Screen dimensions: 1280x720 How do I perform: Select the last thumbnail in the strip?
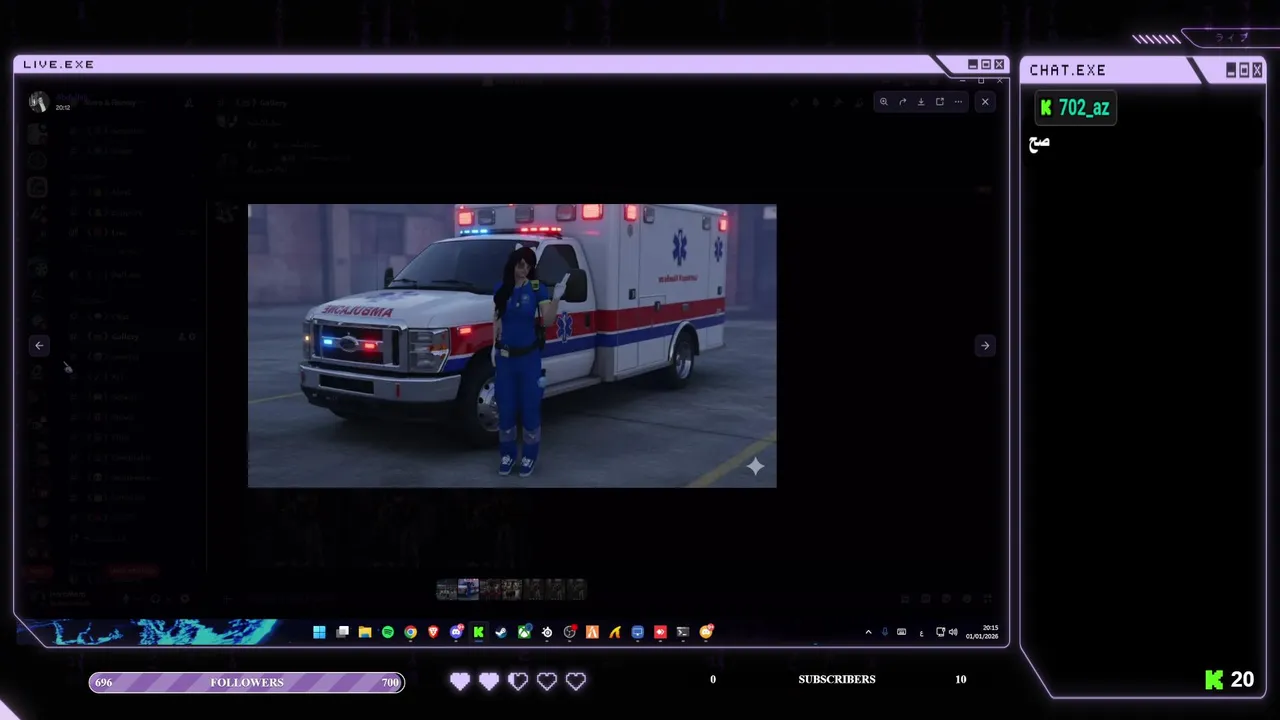click(577, 589)
